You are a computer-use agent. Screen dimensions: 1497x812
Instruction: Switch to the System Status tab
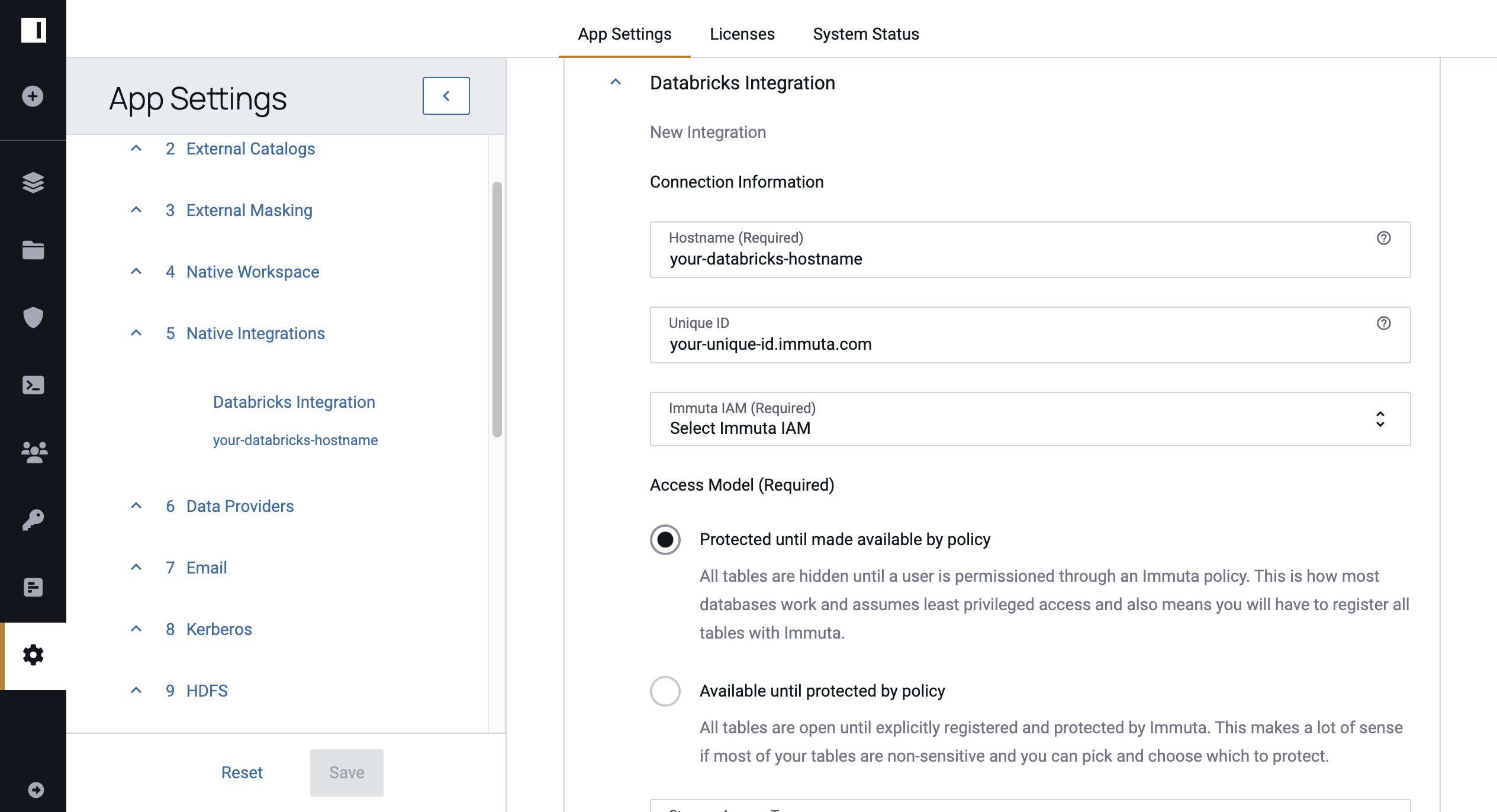(866, 33)
